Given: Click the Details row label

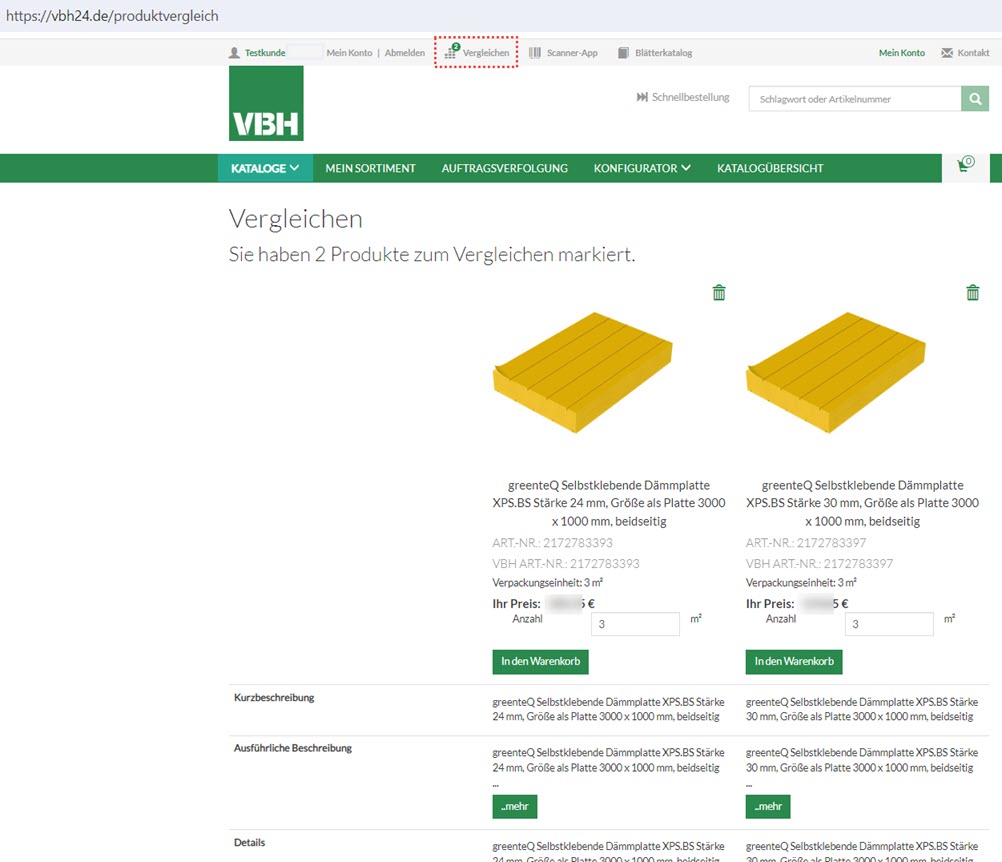Looking at the screenshot, I should [x=249, y=842].
